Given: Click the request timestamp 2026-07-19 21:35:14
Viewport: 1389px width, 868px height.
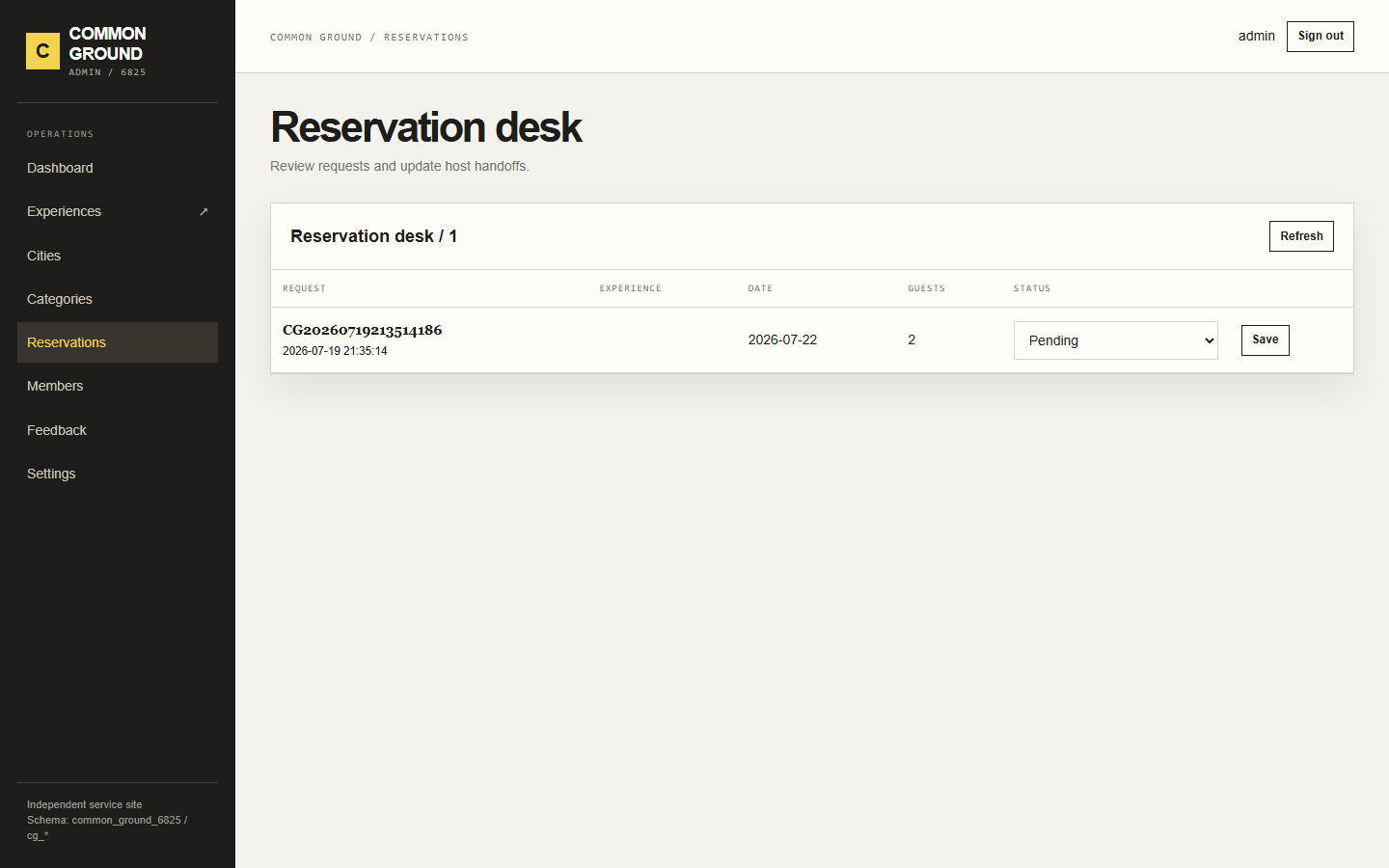Looking at the screenshot, I should pyautogui.click(x=335, y=351).
